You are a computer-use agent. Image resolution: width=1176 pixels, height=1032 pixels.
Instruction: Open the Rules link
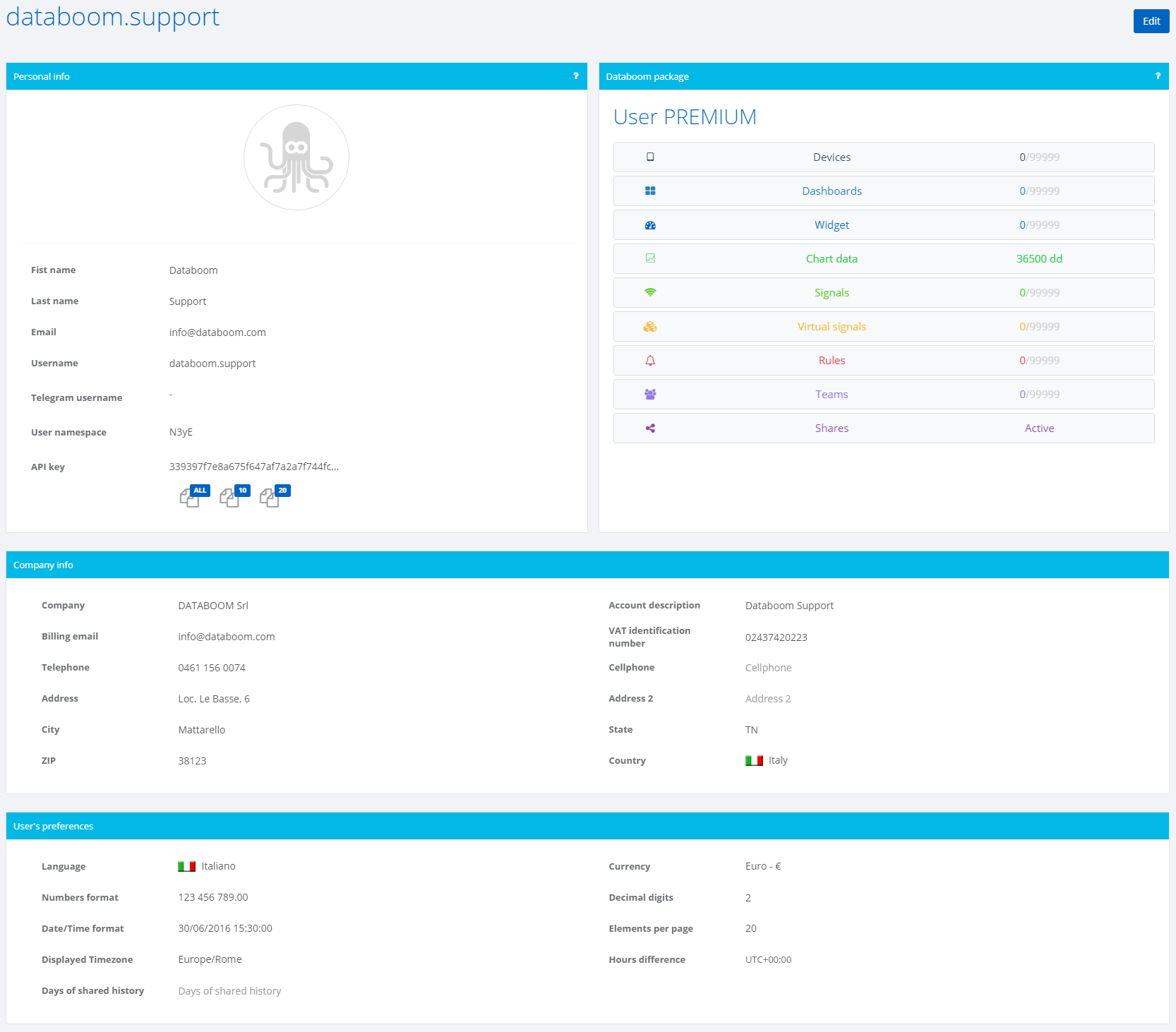click(x=832, y=361)
